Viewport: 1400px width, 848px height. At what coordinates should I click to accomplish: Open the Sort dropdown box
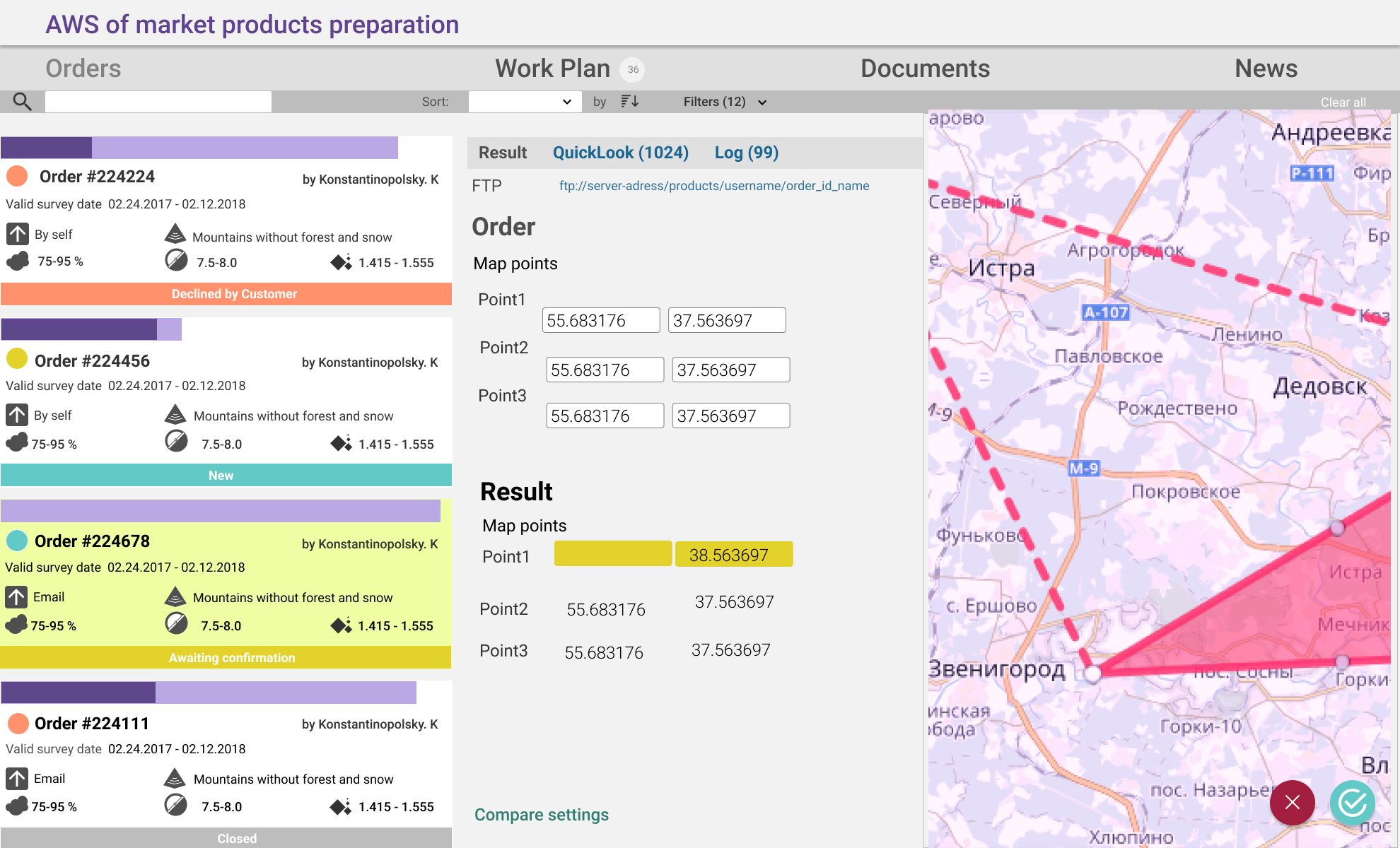pos(524,102)
